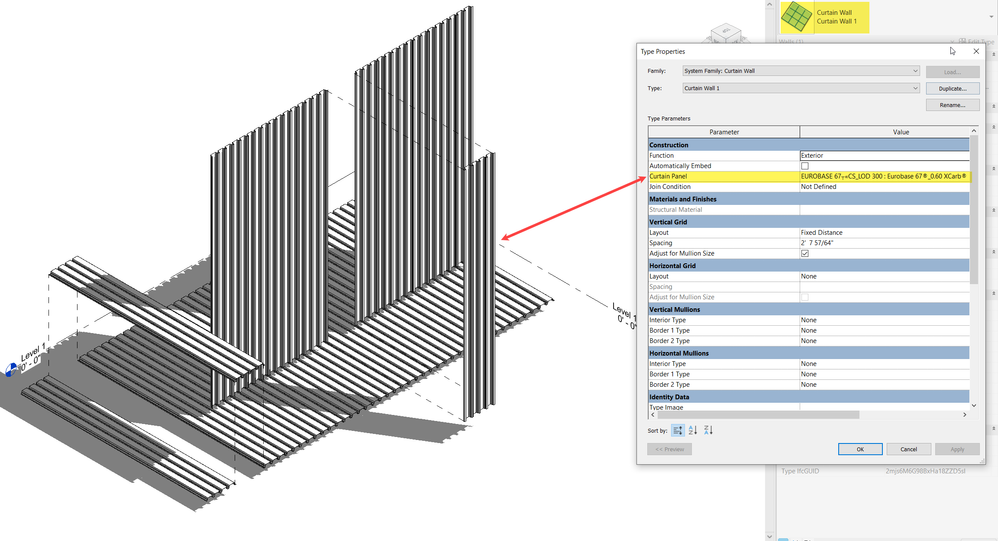Select Vertical Grid Layout value Fixed Distance

[x=885, y=232]
